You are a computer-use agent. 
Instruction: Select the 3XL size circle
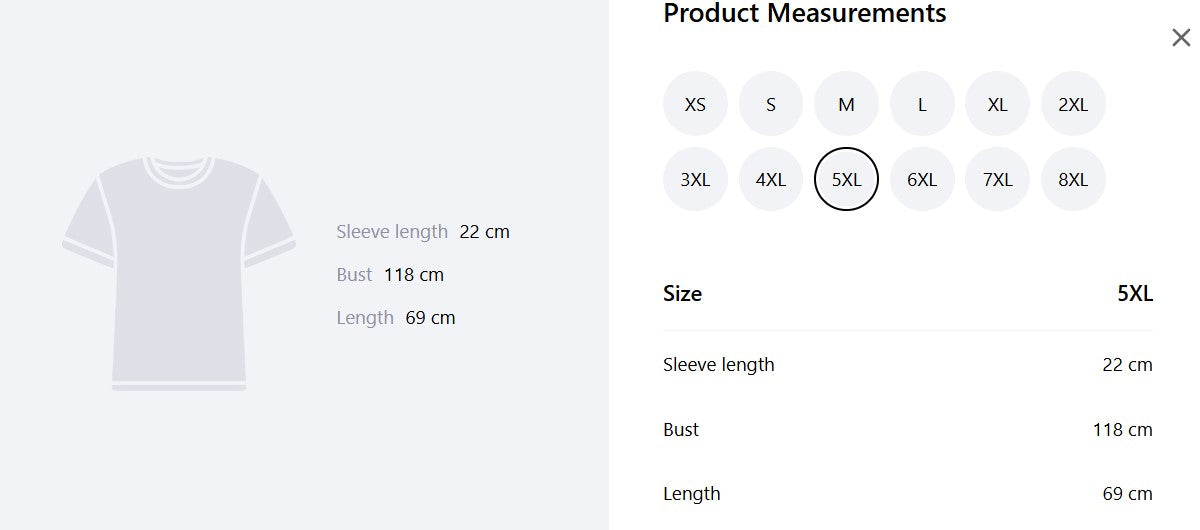tap(695, 180)
